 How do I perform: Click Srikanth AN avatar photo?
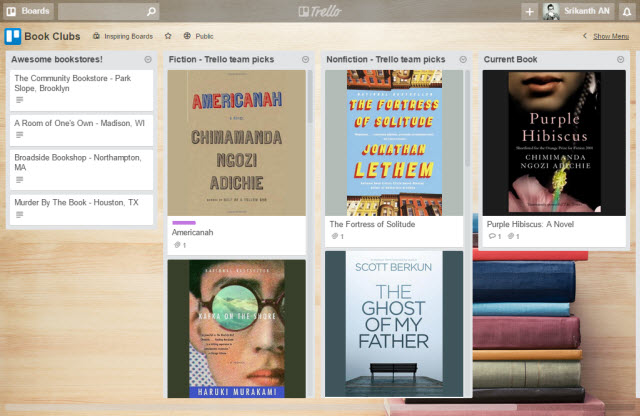551,11
